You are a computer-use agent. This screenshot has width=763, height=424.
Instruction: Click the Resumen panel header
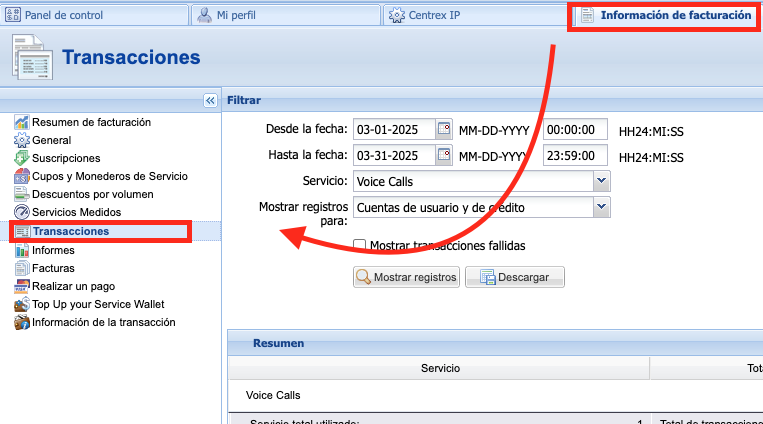[x=495, y=343]
